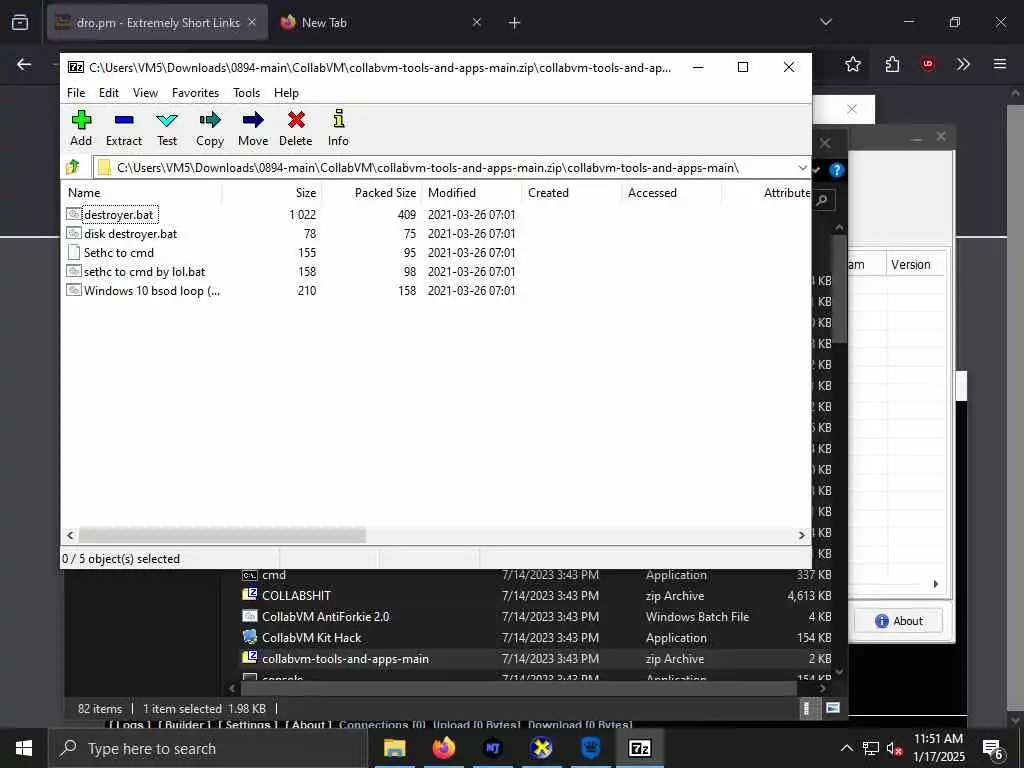Image resolution: width=1024 pixels, height=768 pixels.
Task: Click the Copy toolbar icon
Action: 210,129
